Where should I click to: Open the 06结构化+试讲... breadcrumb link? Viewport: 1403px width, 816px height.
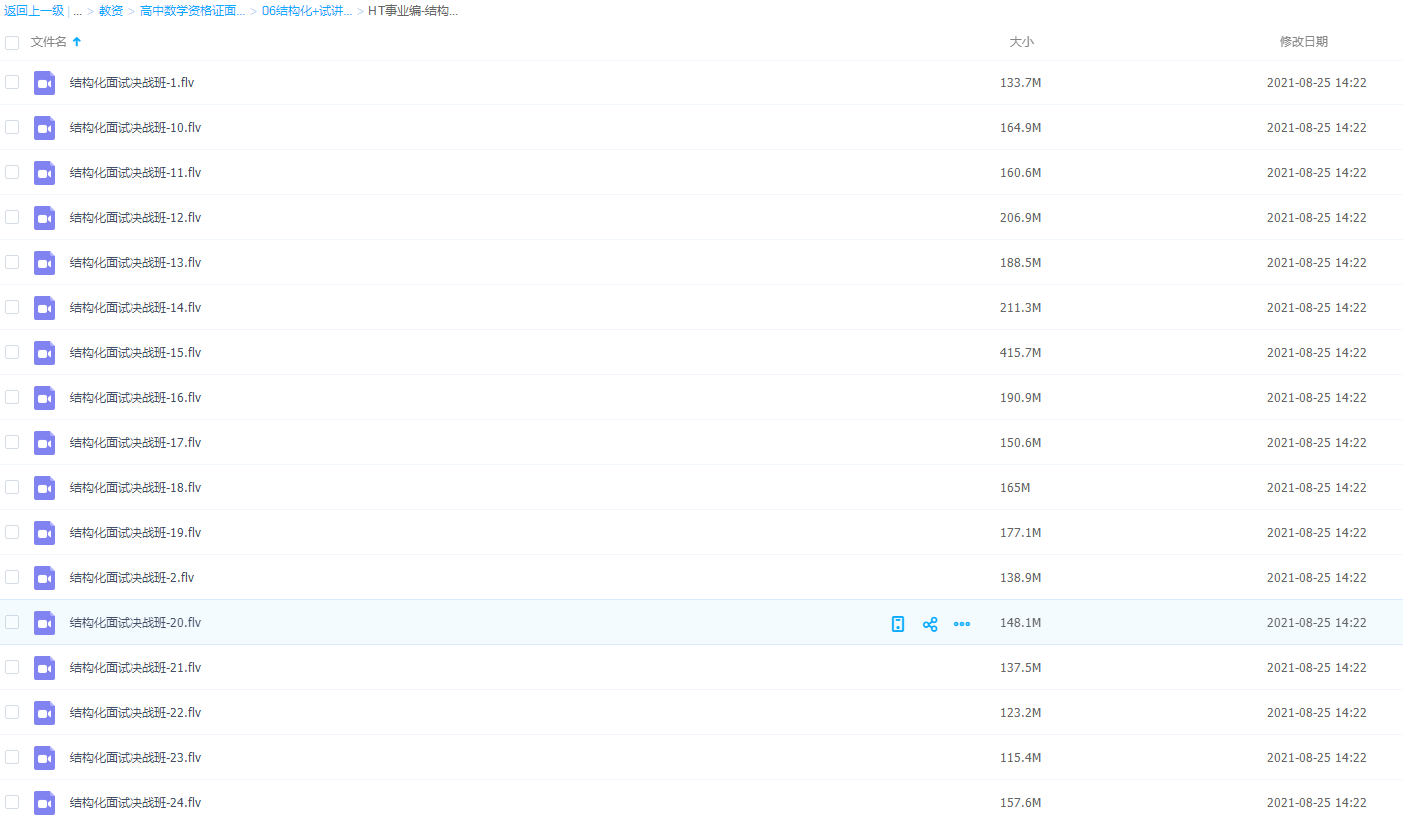pyautogui.click(x=307, y=11)
